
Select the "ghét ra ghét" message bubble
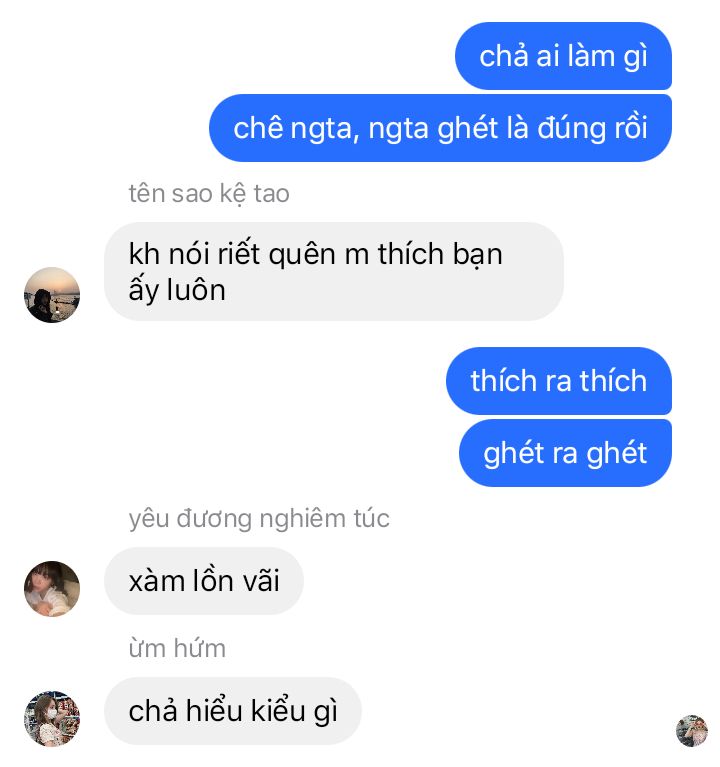[x=565, y=453]
